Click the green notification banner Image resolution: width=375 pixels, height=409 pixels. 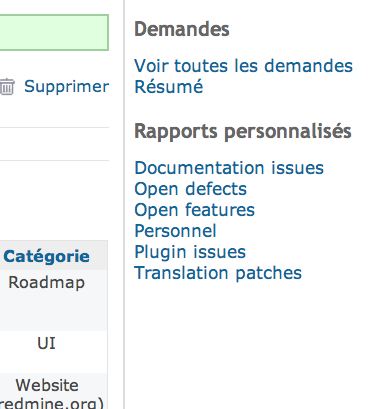pos(54,32)
